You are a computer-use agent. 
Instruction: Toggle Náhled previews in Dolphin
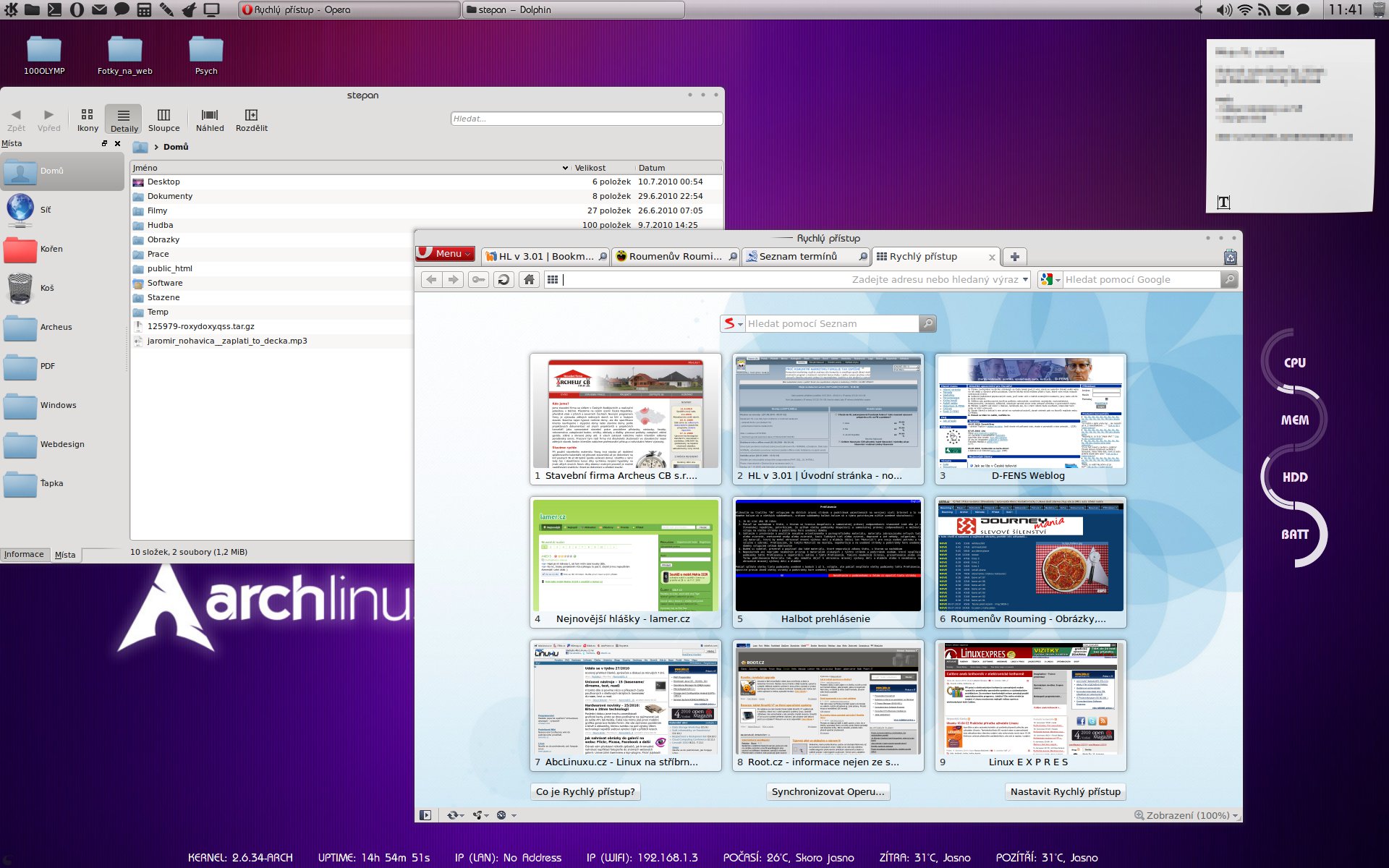click(x=210, y=120)
